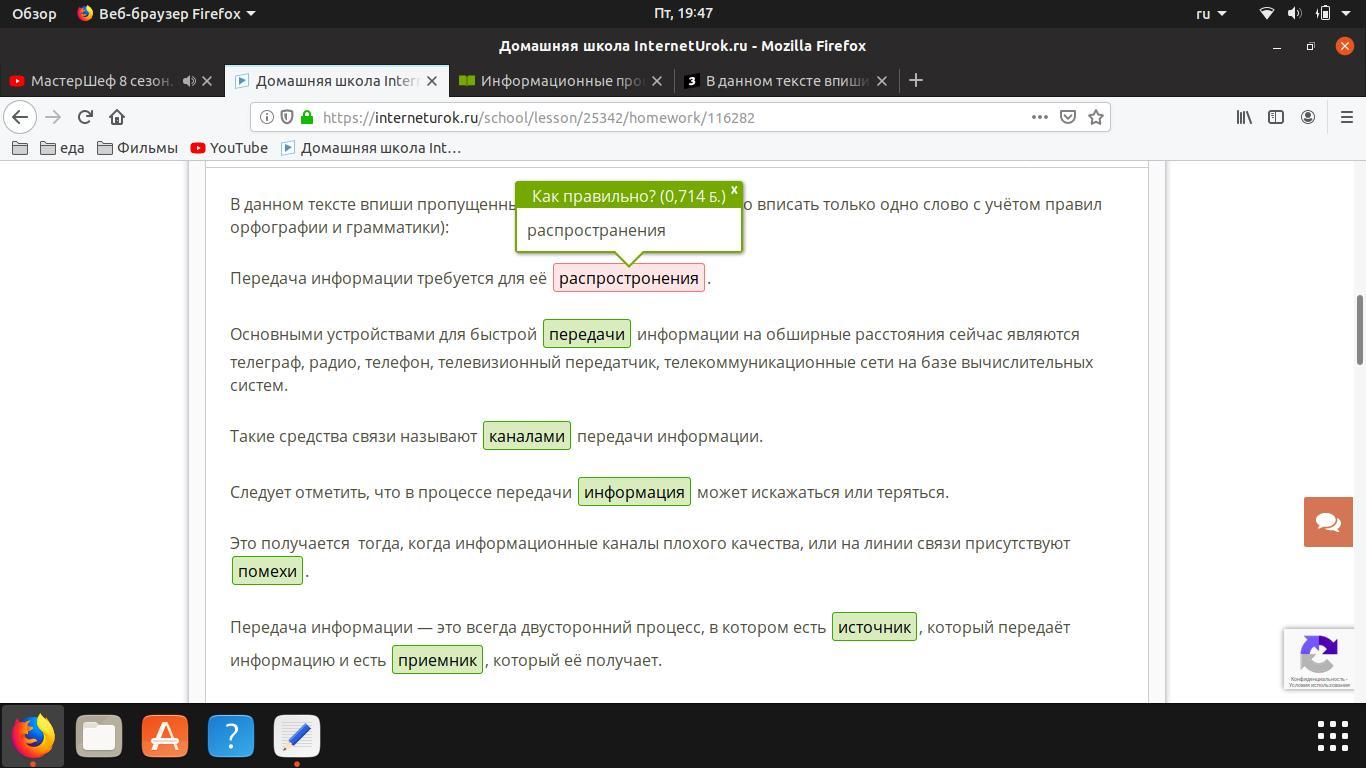Screen dimensions: 1366x768
Task: Click the 'передачи' answer field
Action: point(587,334)
